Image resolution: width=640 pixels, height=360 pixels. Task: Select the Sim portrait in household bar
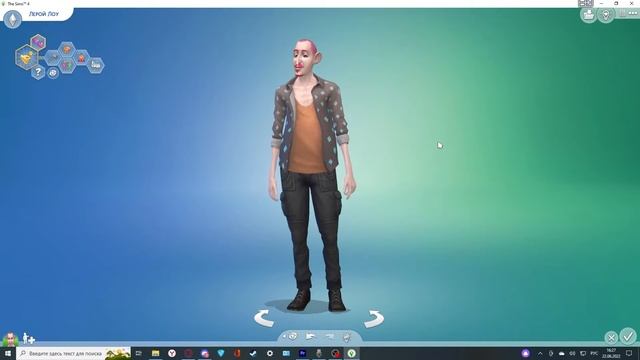click(10, 338)
